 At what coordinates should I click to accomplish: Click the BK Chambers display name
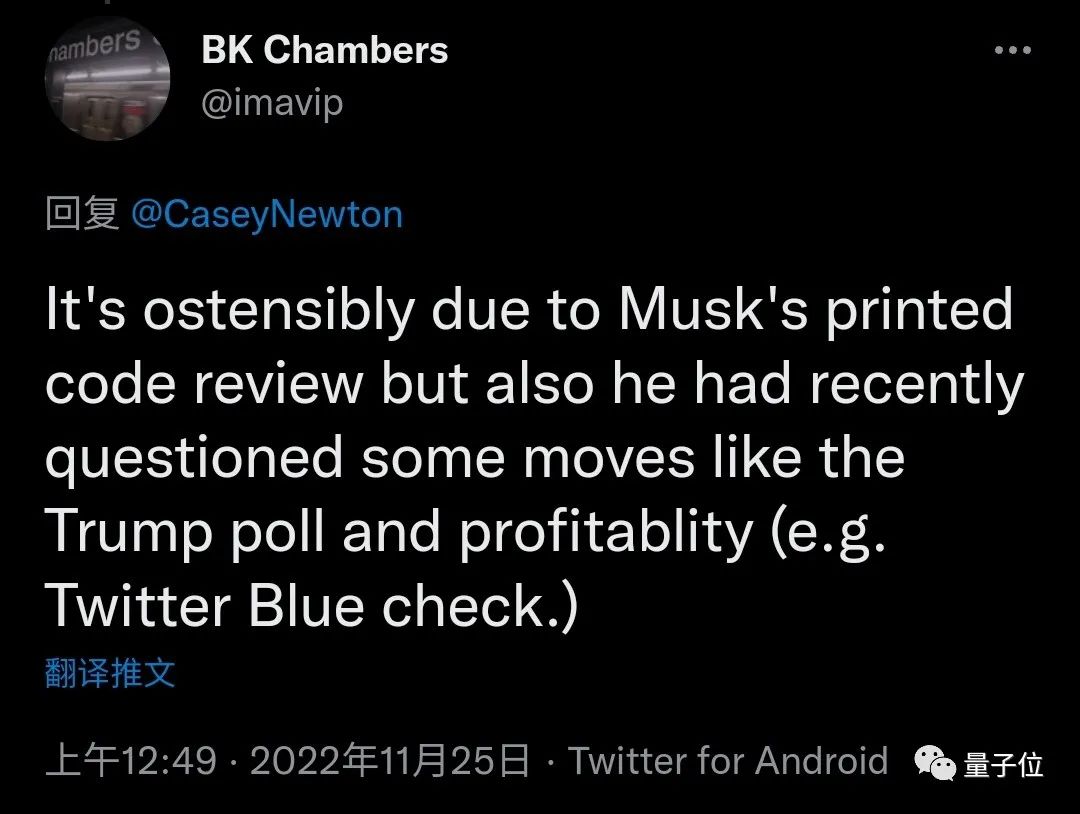pos(324,50)
